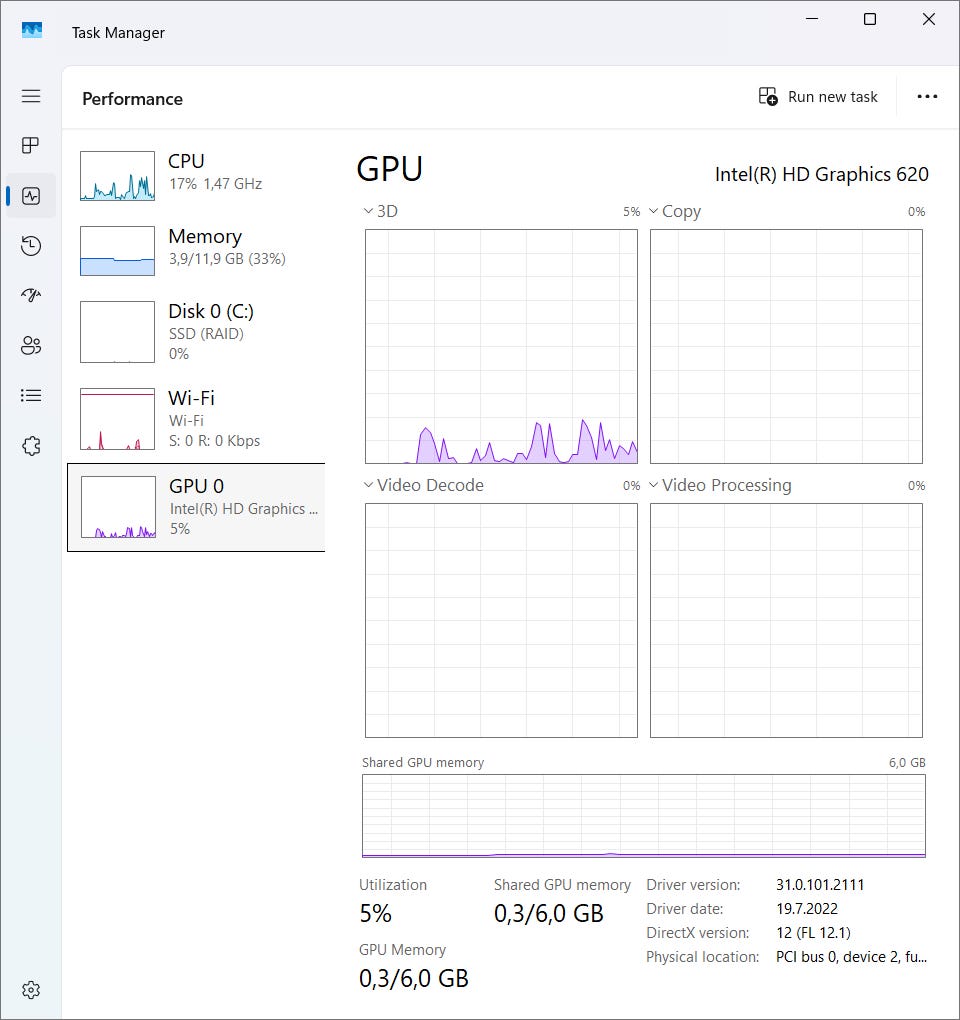This screenshot has height=1020, width=960.
Task: Click the Task Manager app icon in title bar
Action: [x=32, y=31]
